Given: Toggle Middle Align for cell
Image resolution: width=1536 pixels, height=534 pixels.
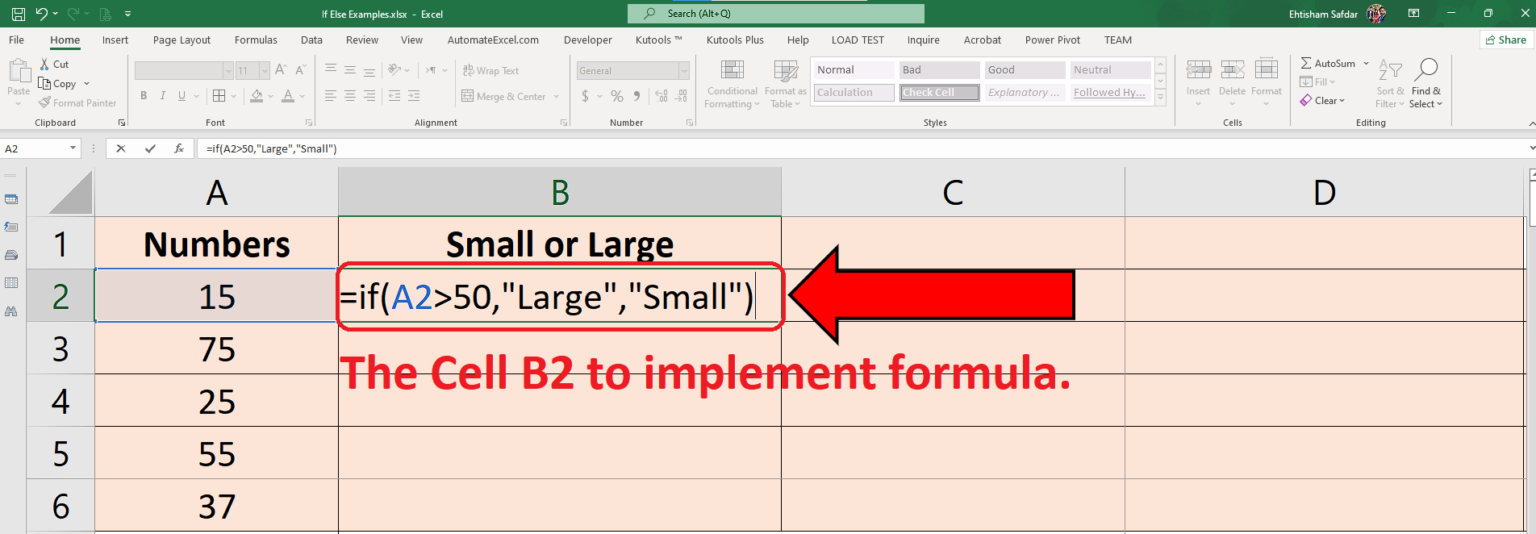Looking at the screenshot, I should click(349, 70).
